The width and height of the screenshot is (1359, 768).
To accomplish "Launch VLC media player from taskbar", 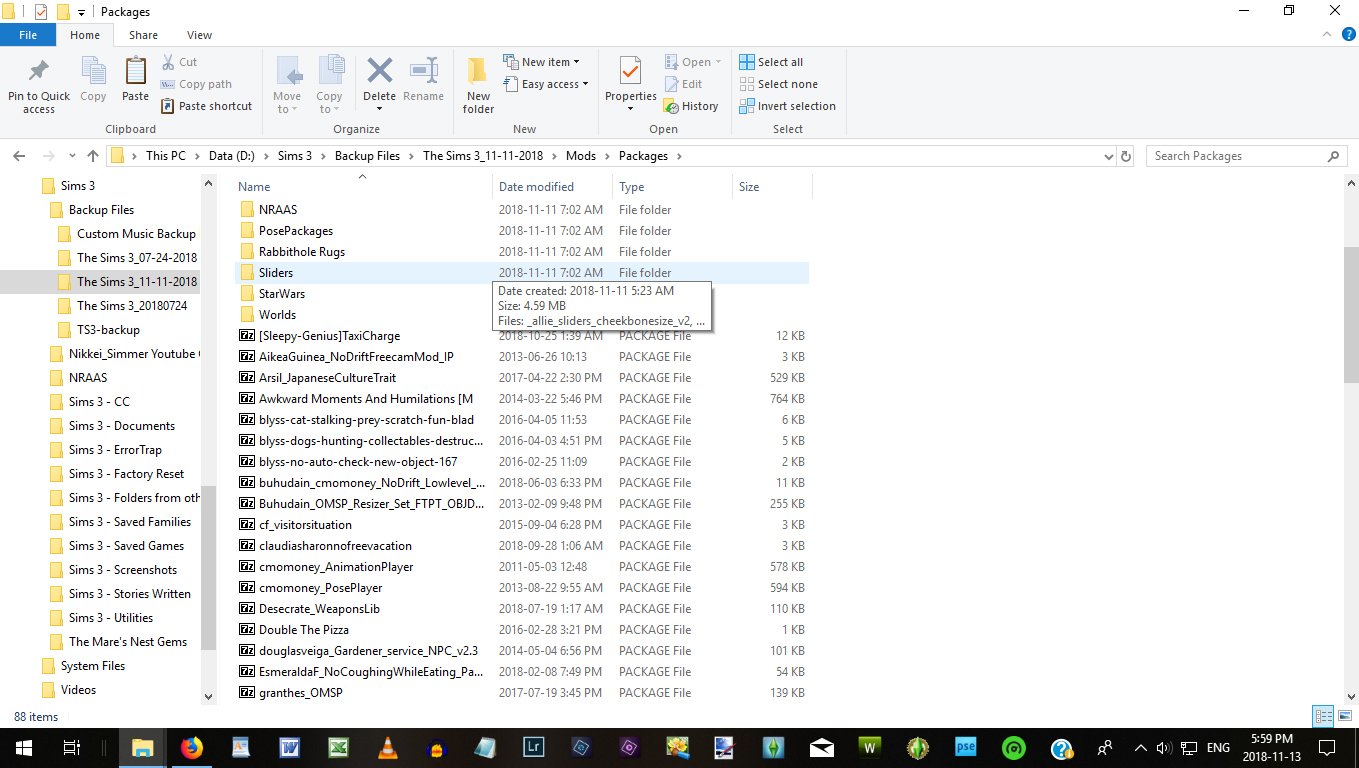I will coord(386,747).
